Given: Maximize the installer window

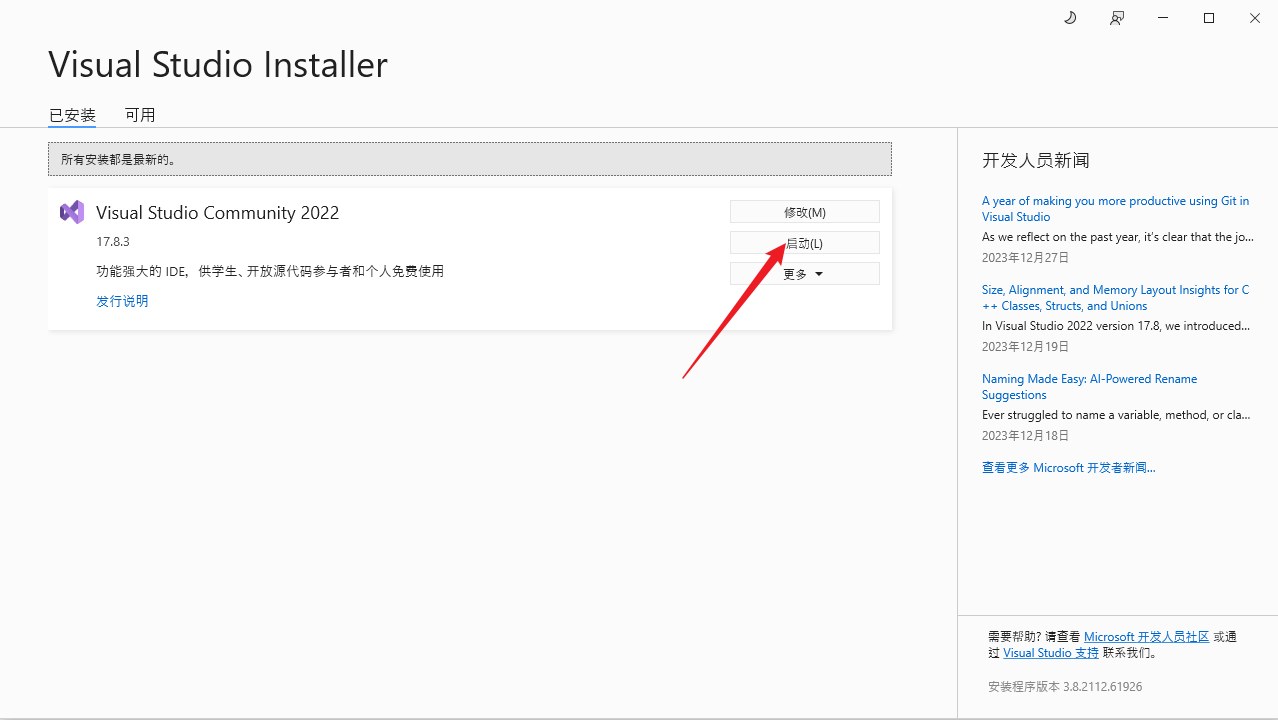Looking at the screenshot, I should [1209, 18].
